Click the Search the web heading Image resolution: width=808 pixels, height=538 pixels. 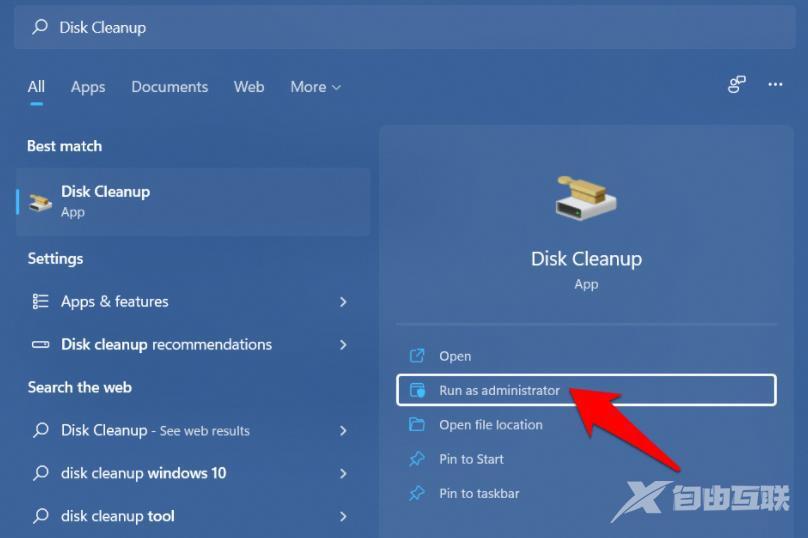[79, 388]
